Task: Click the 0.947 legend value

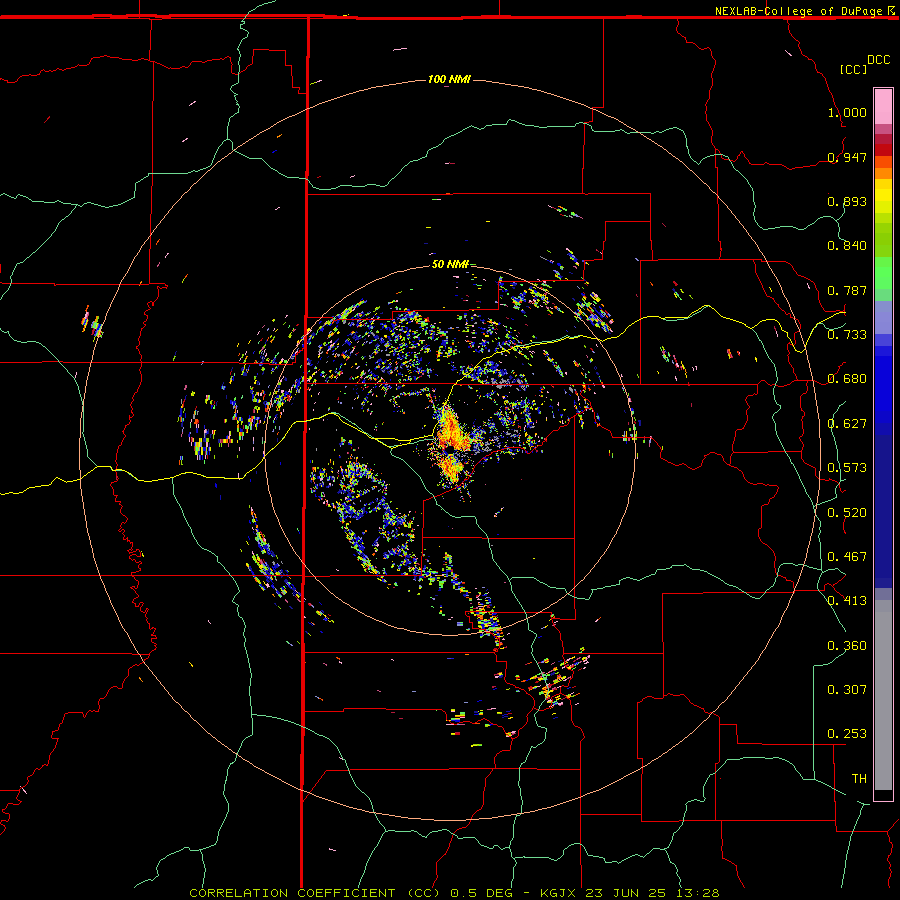Action: coord(847,157)
